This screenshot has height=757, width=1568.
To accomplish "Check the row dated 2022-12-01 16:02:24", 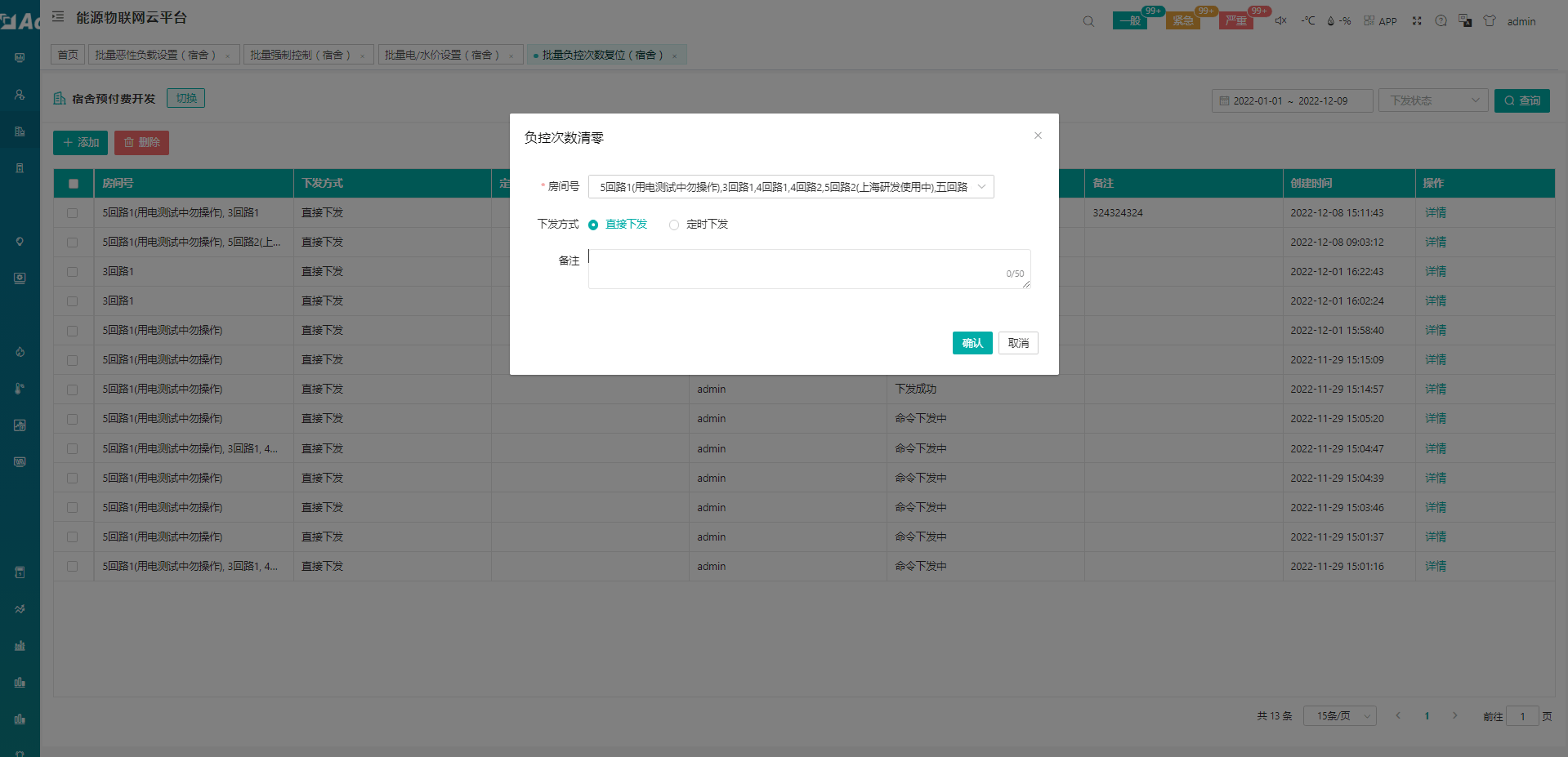I will click(73, 301).
